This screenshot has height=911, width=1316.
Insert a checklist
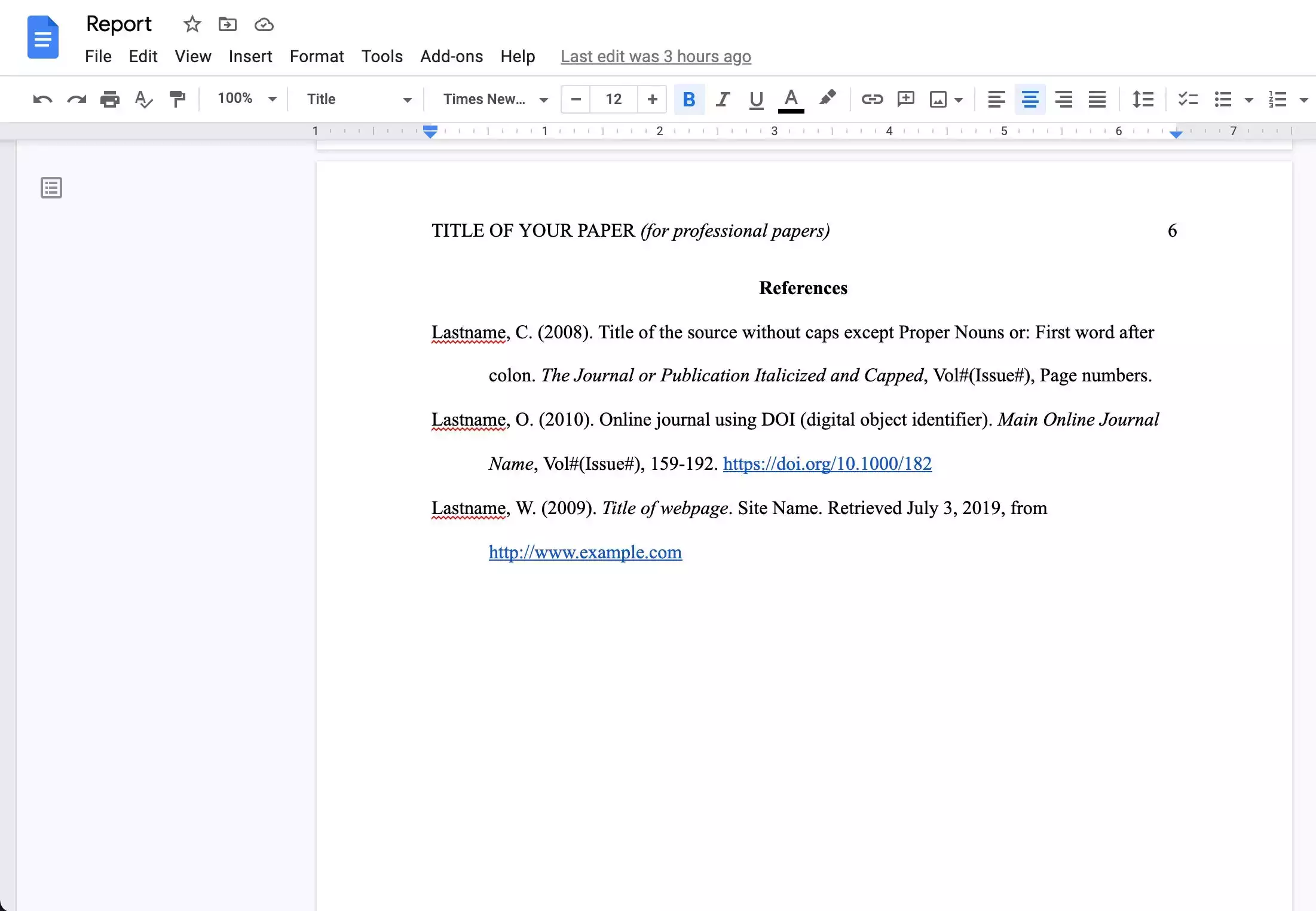tap(1188, 99)
